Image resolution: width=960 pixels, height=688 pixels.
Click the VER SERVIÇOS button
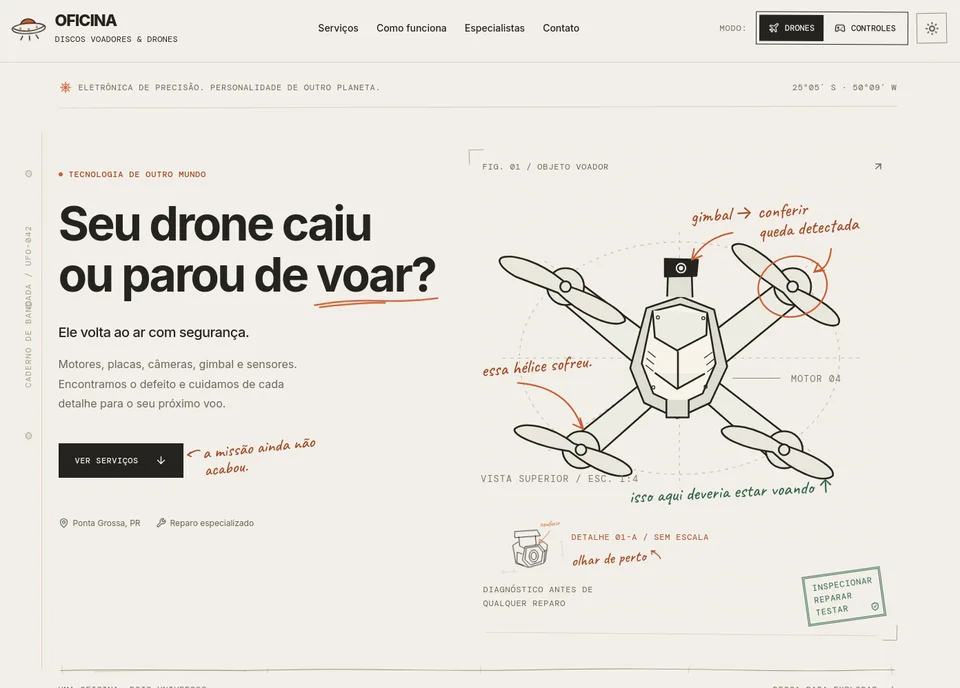click(x=121, y=460)
